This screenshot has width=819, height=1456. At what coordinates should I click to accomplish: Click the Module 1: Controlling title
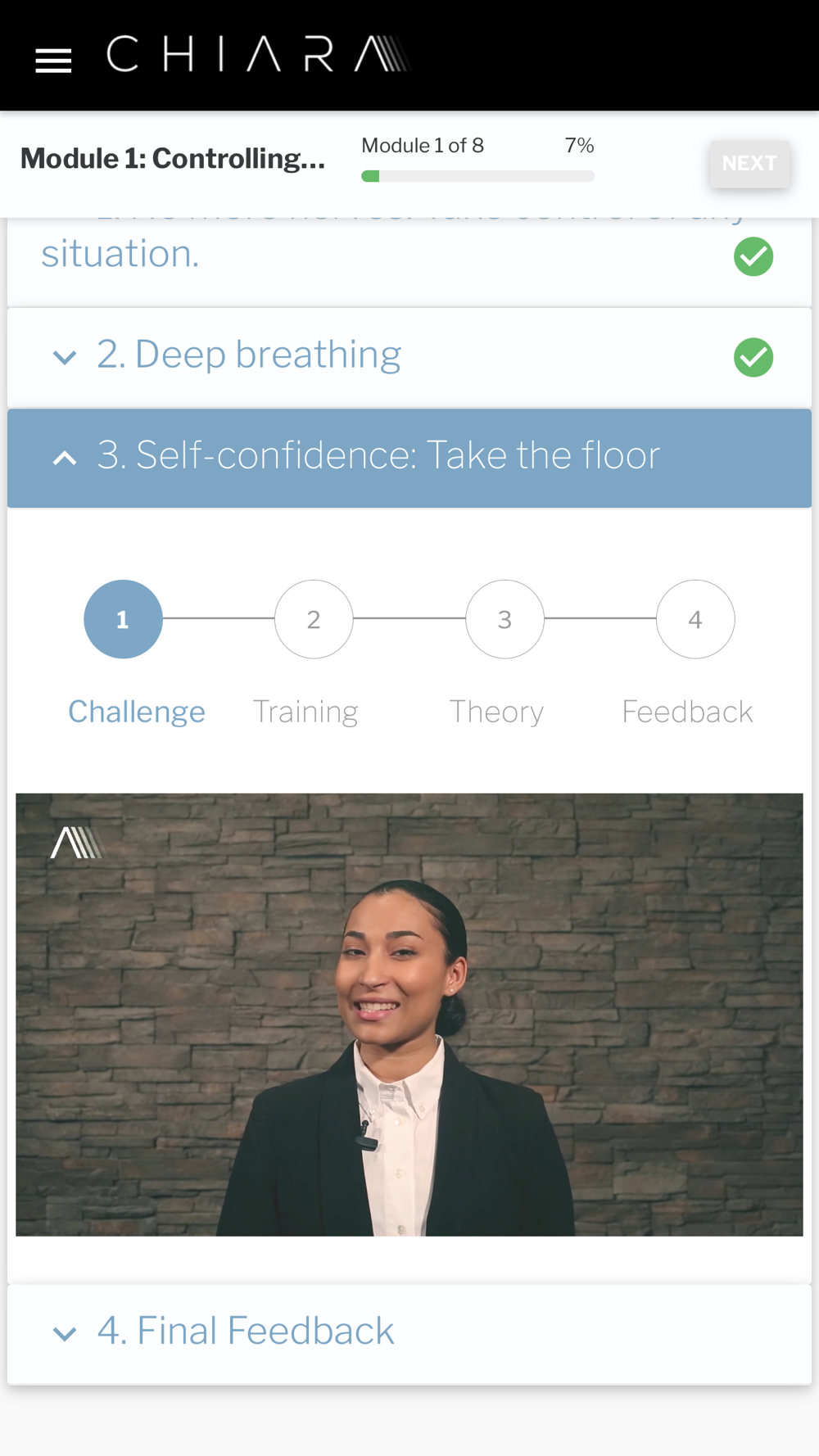(x=173, y=159)
